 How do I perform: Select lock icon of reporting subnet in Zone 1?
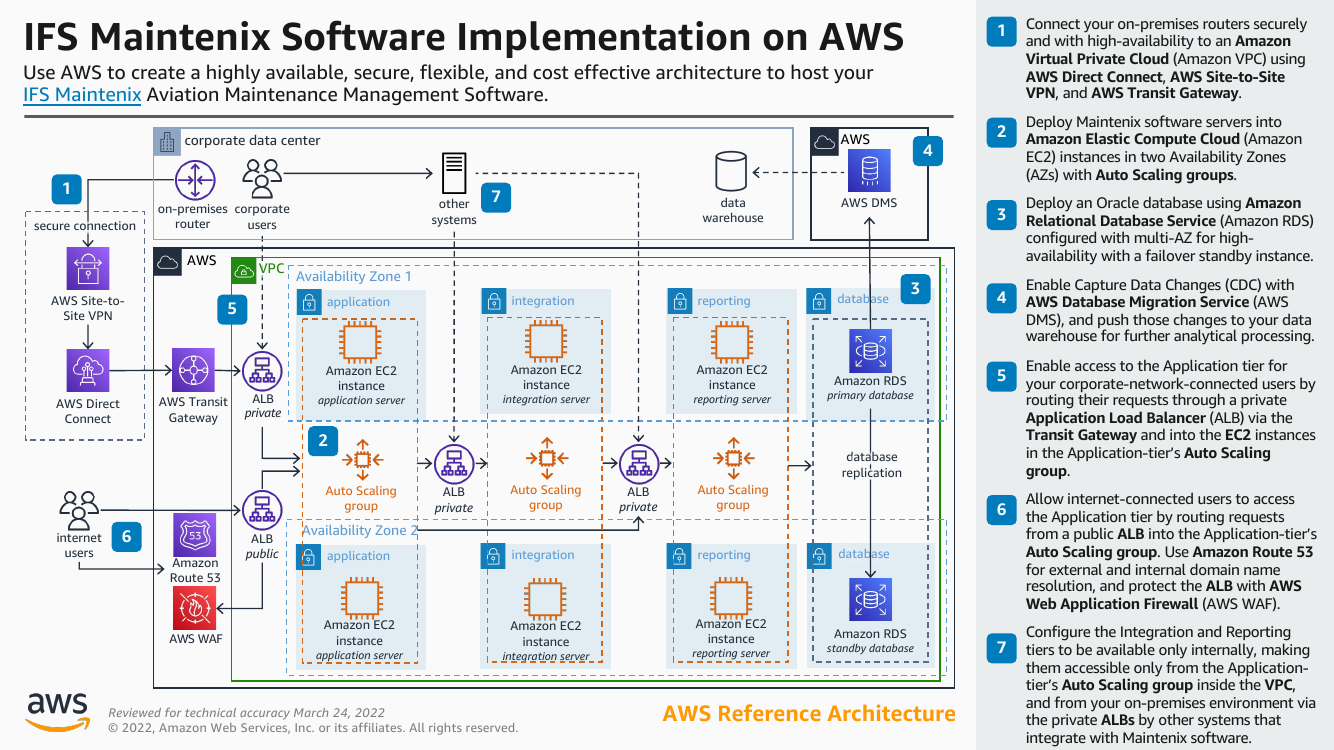680,301
